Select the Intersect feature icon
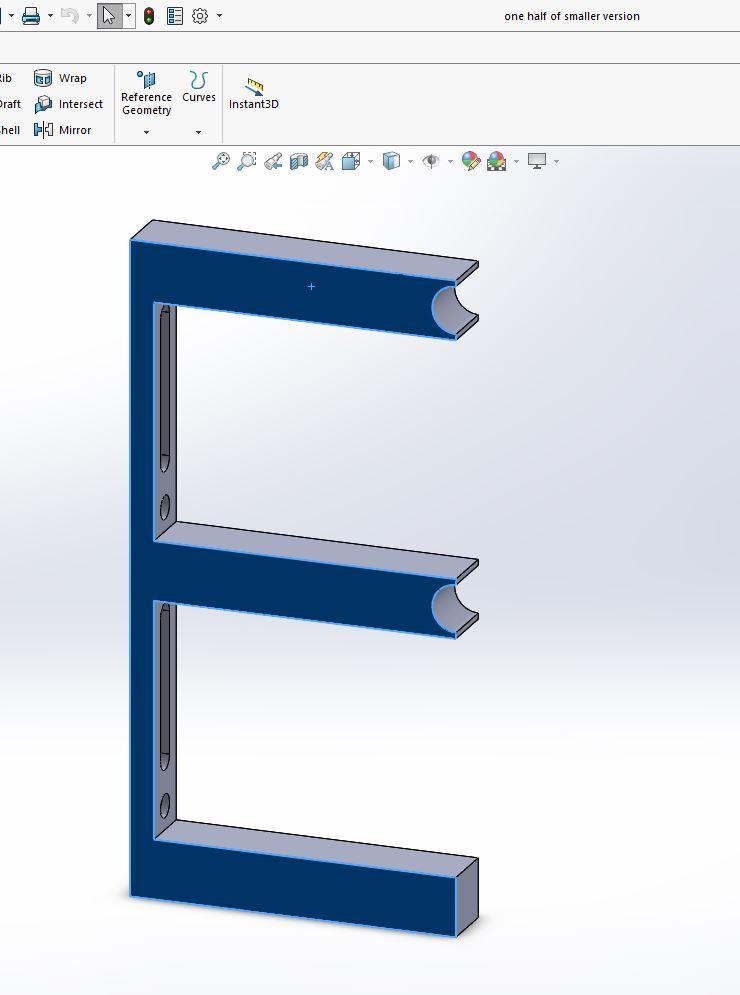 coord(43,104)
